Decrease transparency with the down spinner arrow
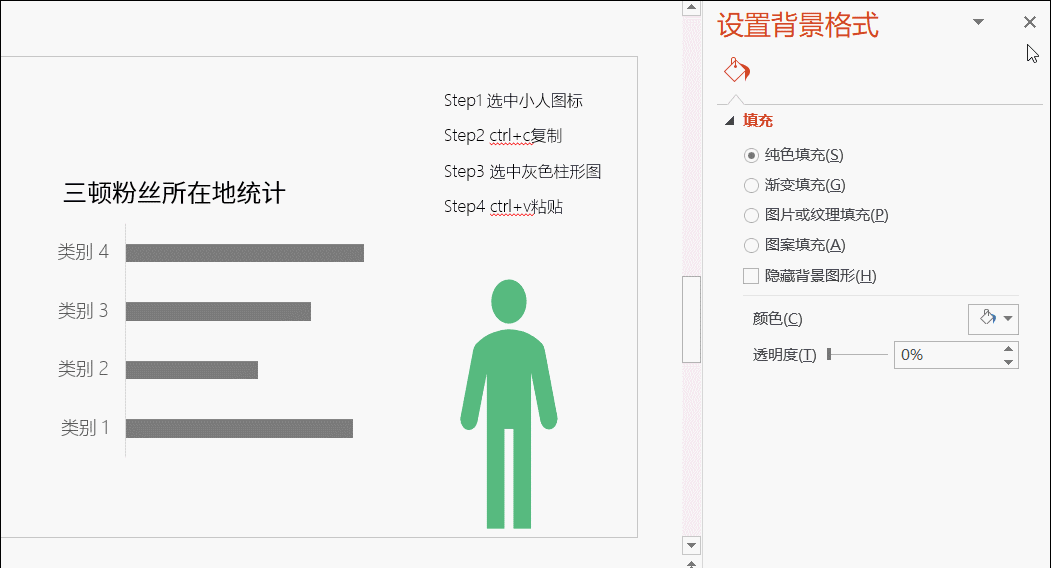The width and height of the screenshot is (1051, 568). [1008, 361]
